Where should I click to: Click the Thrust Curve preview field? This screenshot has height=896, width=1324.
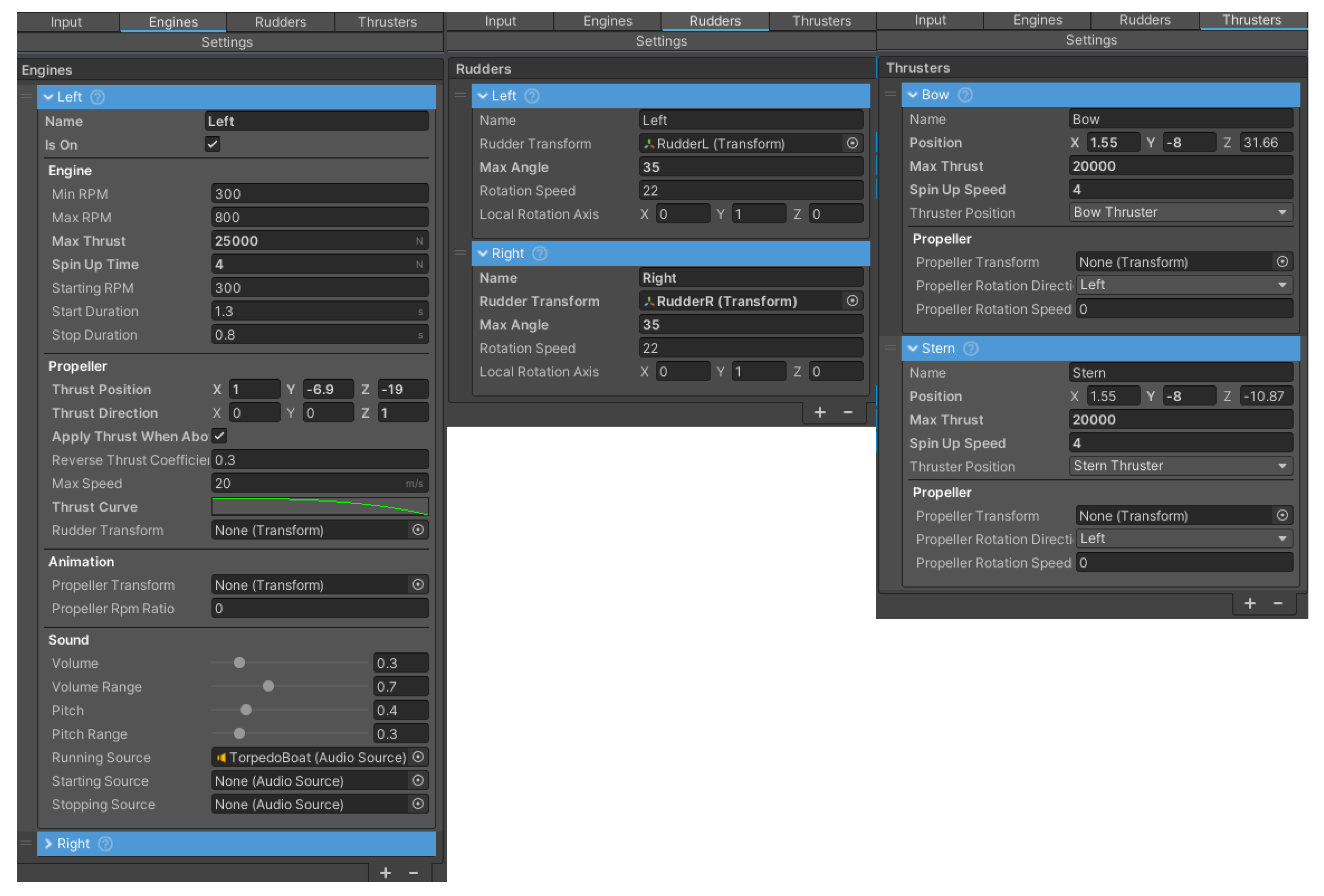coord(319,506)
